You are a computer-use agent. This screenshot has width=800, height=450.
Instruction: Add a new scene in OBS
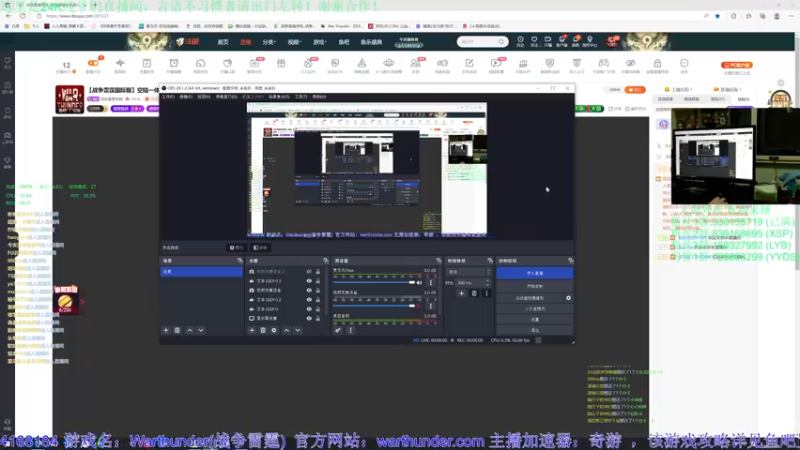pos(166,330)
